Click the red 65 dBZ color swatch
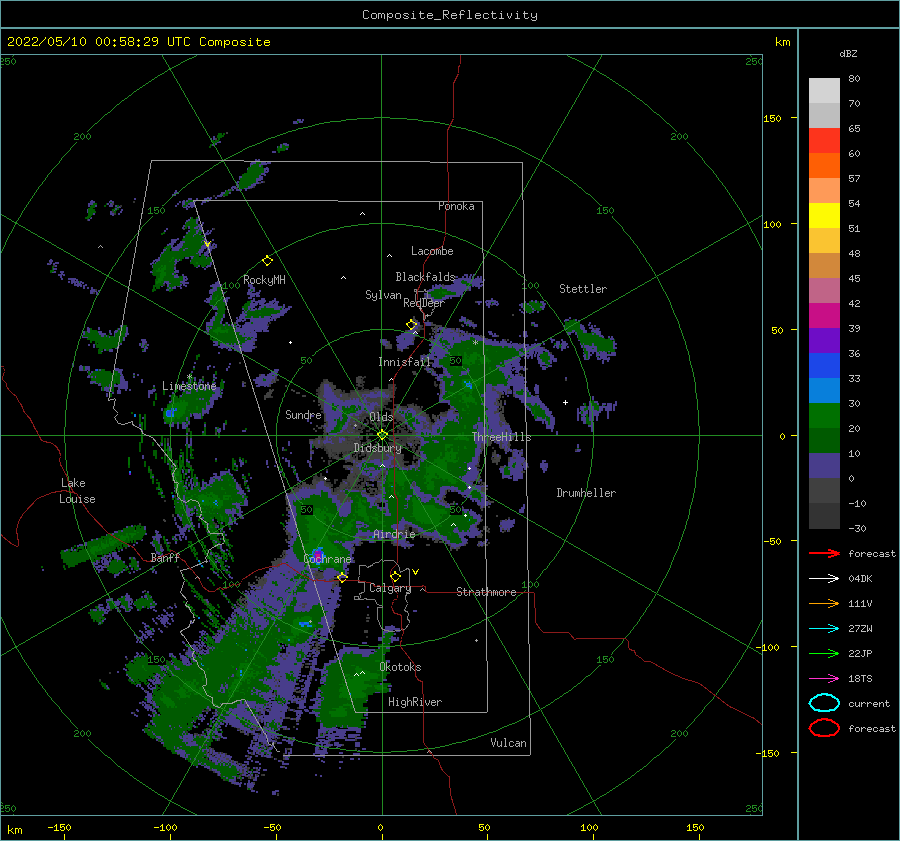900x841 pixels. point(824,140)
